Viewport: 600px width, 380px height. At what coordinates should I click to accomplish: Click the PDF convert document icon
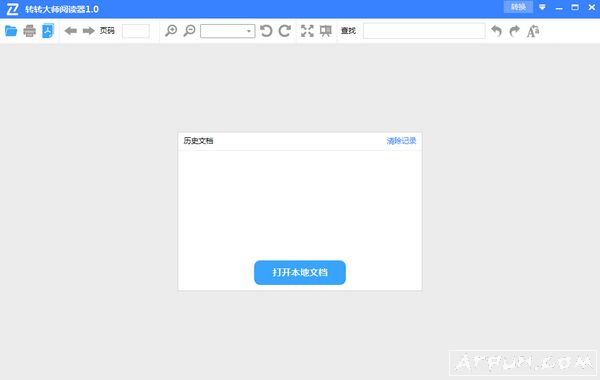[x=48, y=31]
